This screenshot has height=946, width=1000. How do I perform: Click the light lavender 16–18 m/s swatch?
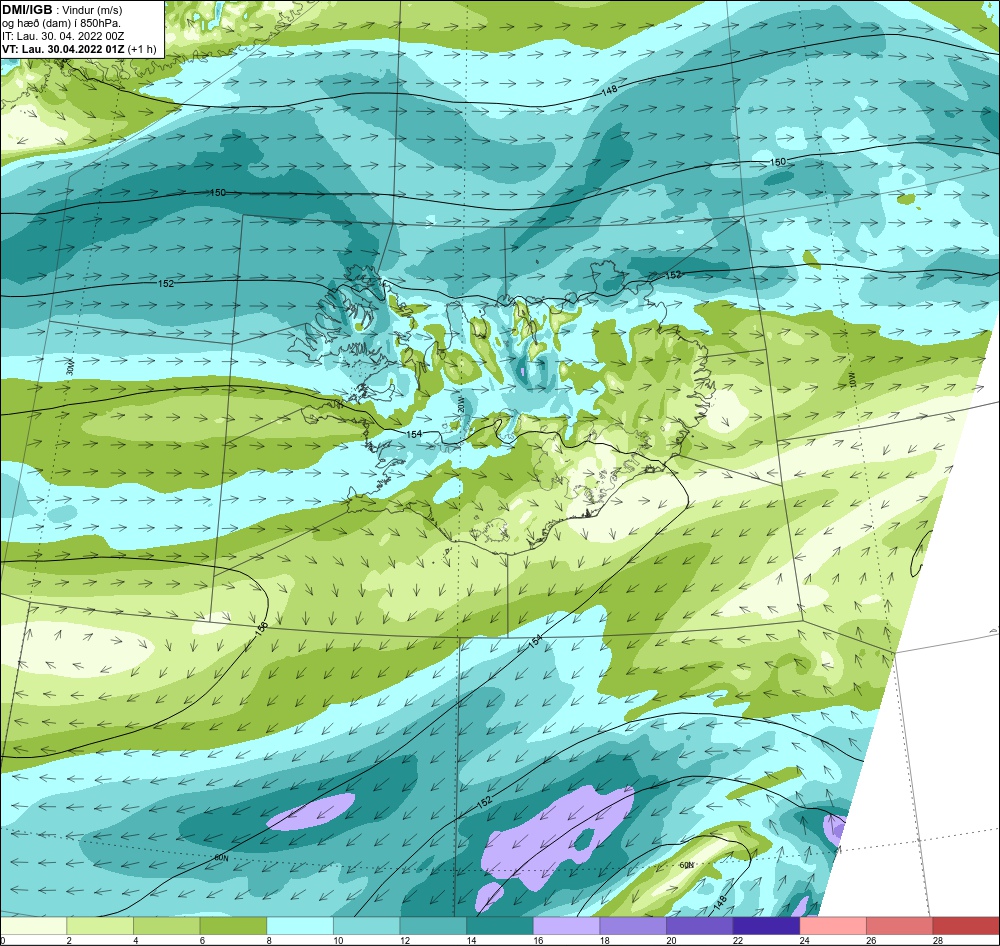pyautogui.click(x=566, y=926)
